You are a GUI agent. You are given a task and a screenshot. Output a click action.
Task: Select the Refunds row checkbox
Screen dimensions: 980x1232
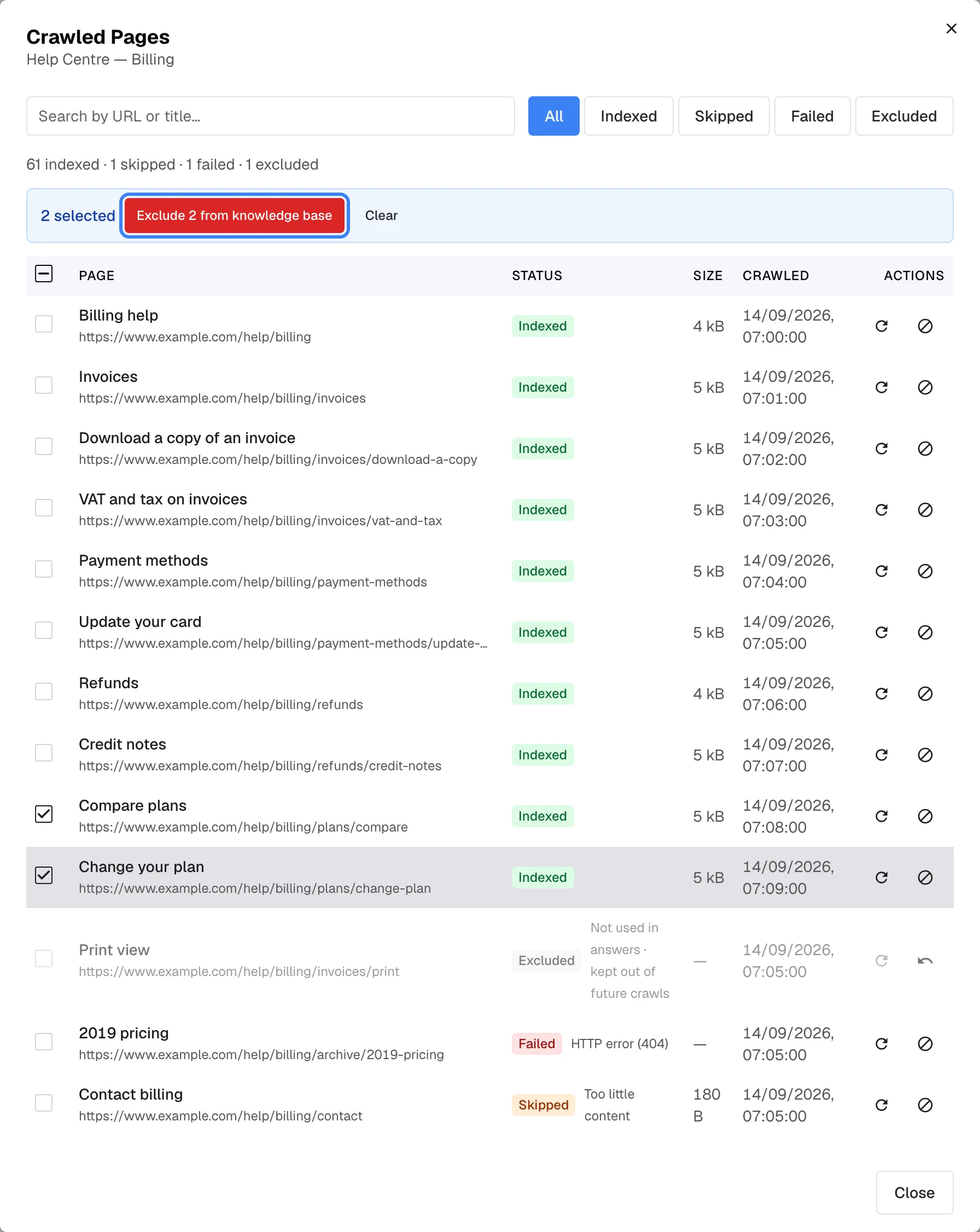pos(44,691)
